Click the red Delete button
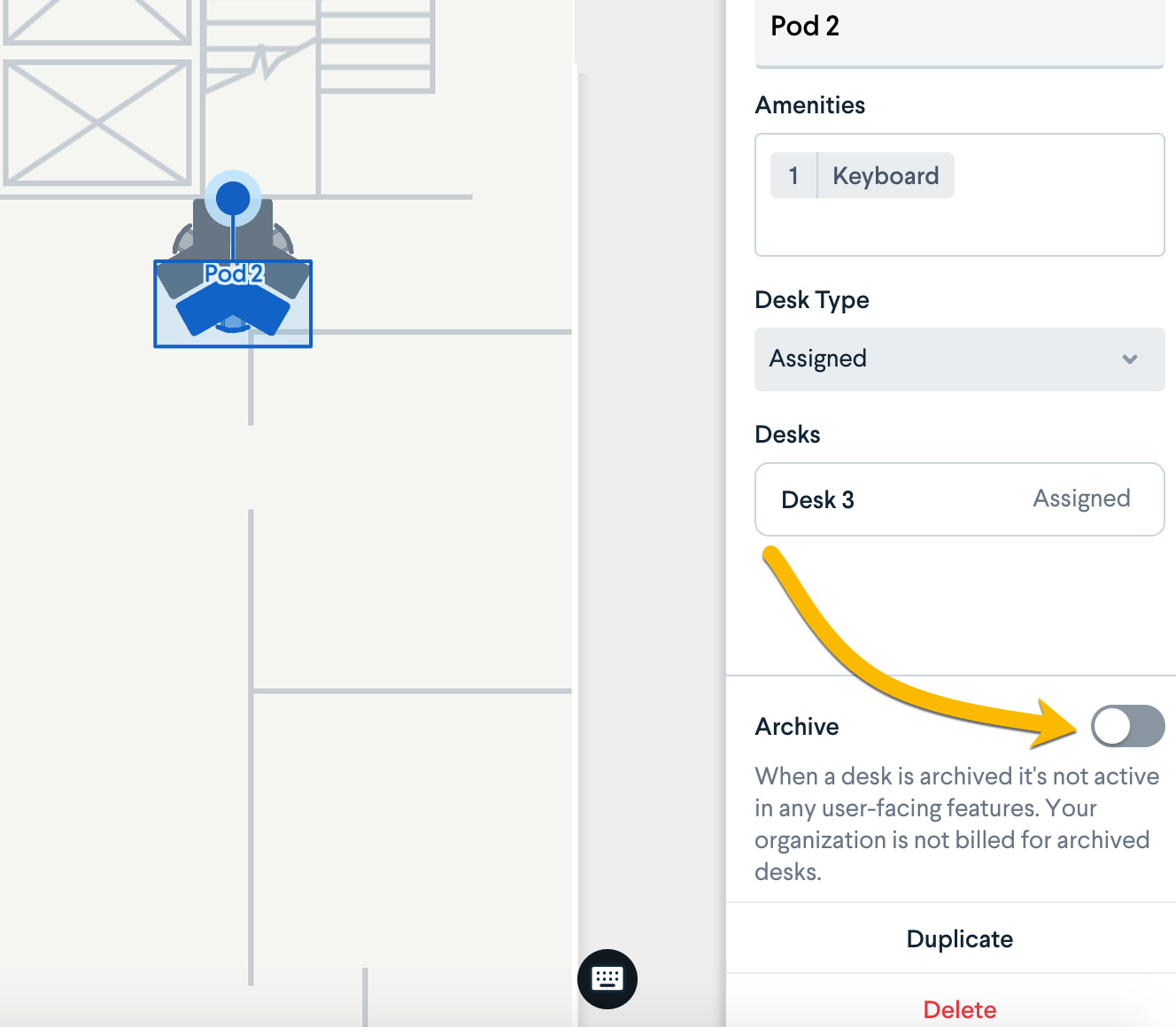The image size is (1176, 1027). tap(959, 1009)
